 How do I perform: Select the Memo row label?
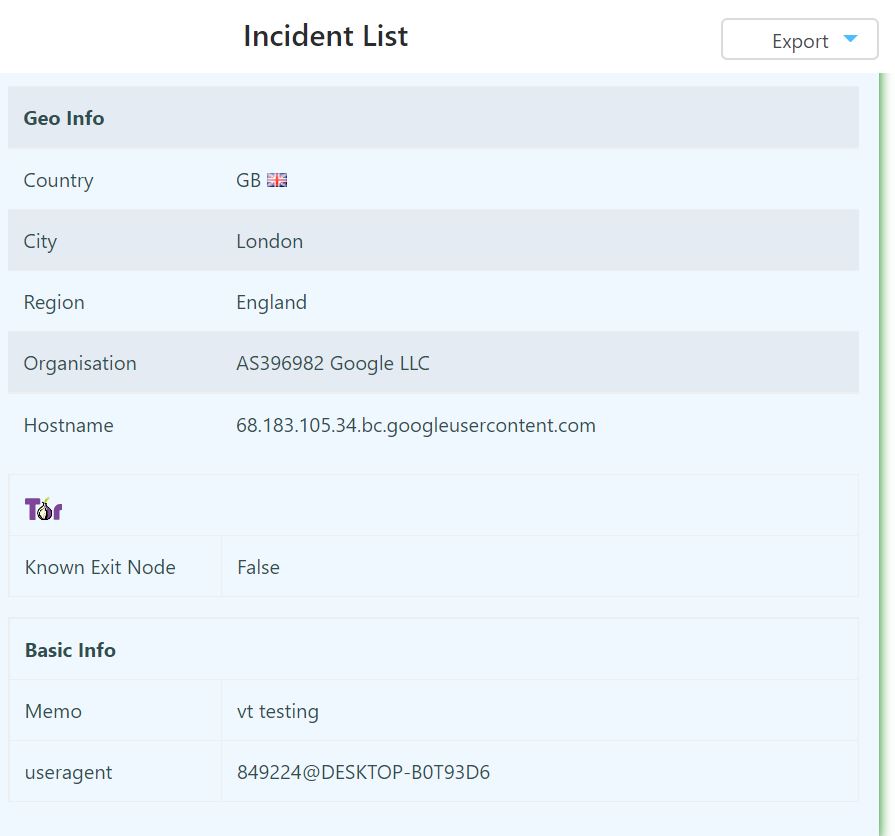53,711
